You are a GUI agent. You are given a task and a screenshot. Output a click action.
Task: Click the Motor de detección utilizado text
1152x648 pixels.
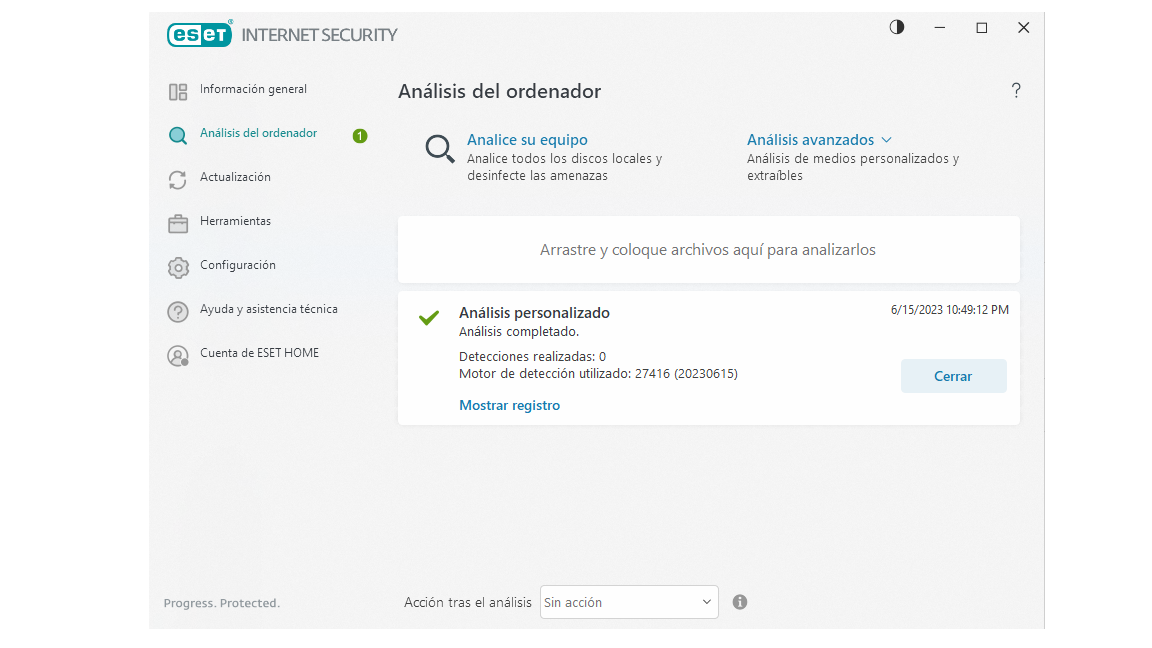(x=598, y=374)
